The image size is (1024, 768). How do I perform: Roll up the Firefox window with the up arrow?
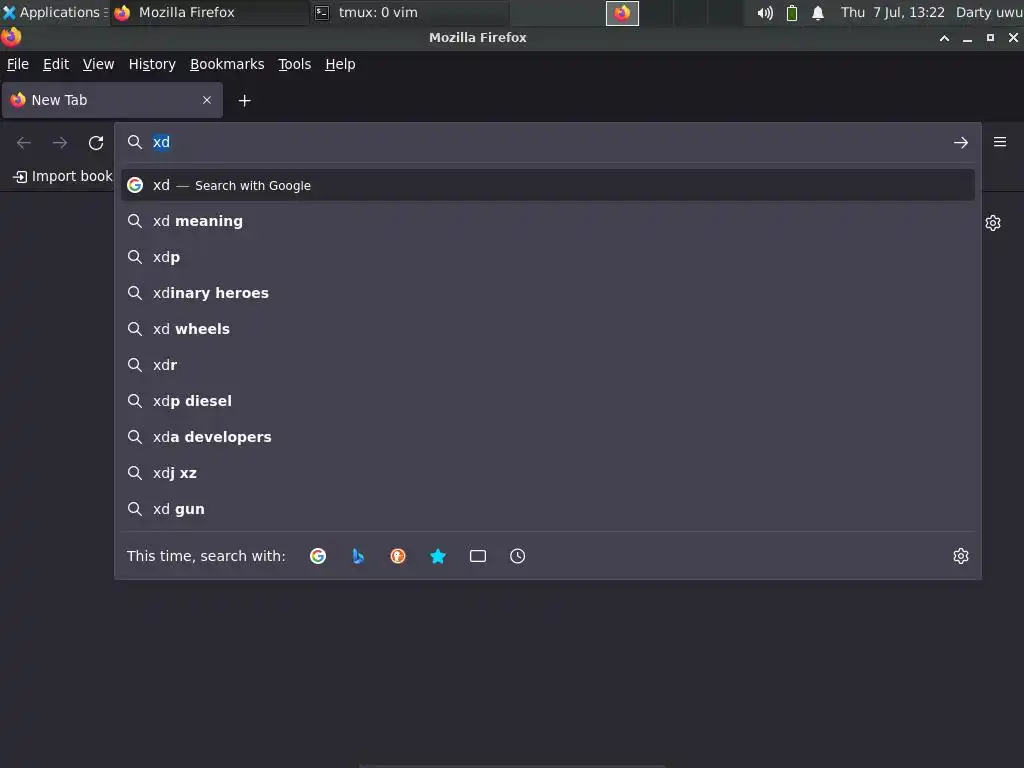(x=944, y=38)
